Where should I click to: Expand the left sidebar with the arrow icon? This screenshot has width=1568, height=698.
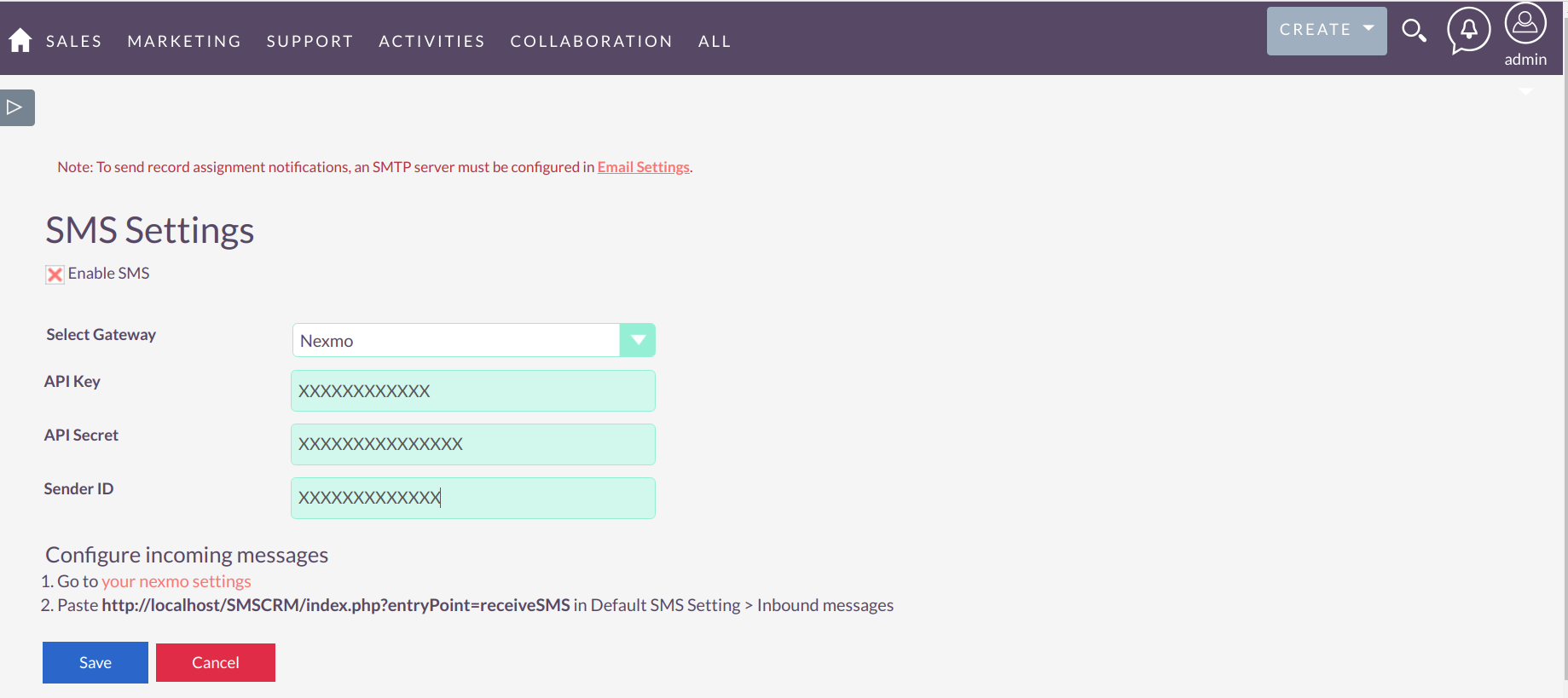point(16,107)
